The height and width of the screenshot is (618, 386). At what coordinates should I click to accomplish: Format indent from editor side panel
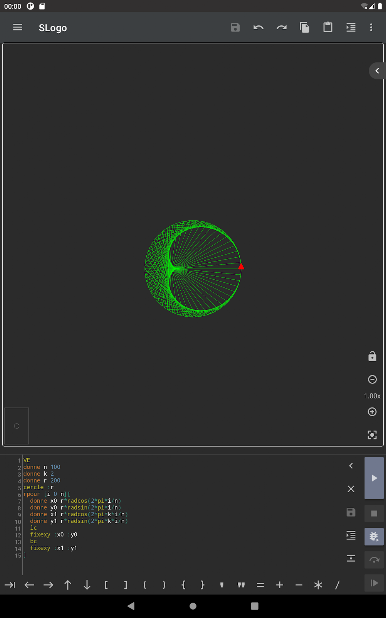(351, 535)
